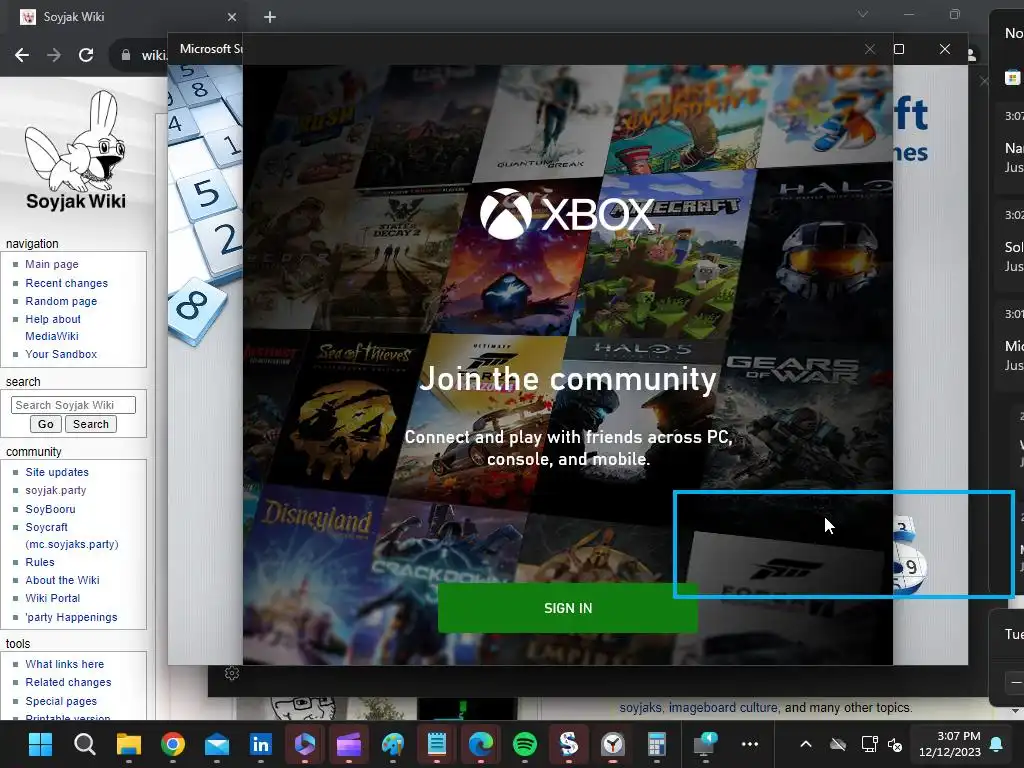
Task: Visit soyjak.party link
Action: (56, 490)
